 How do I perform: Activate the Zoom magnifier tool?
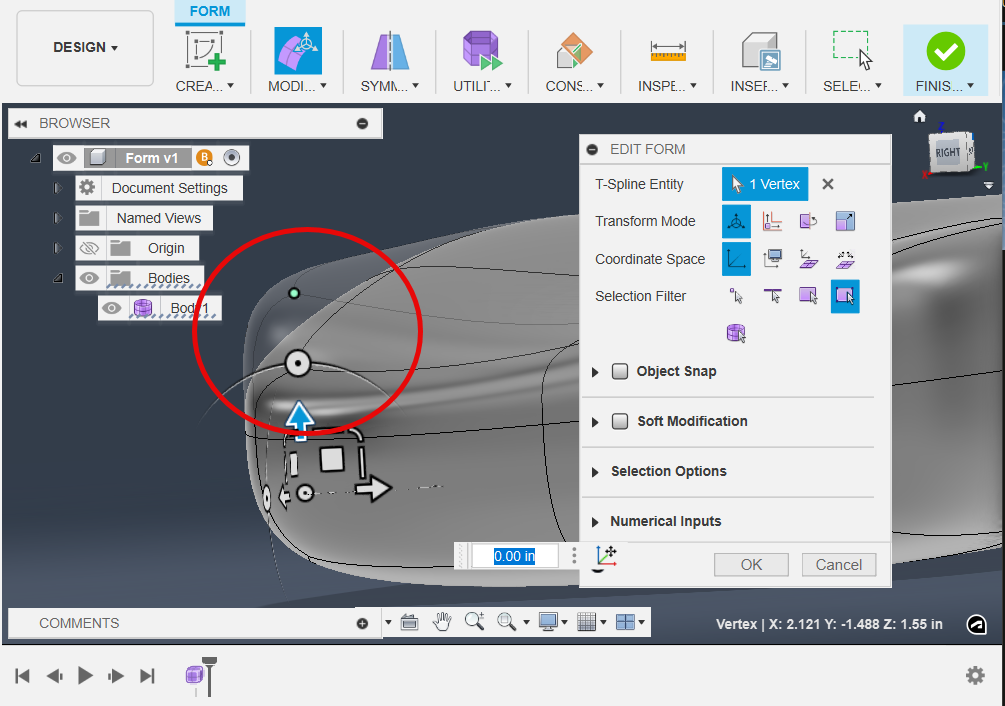click(473, 621)
